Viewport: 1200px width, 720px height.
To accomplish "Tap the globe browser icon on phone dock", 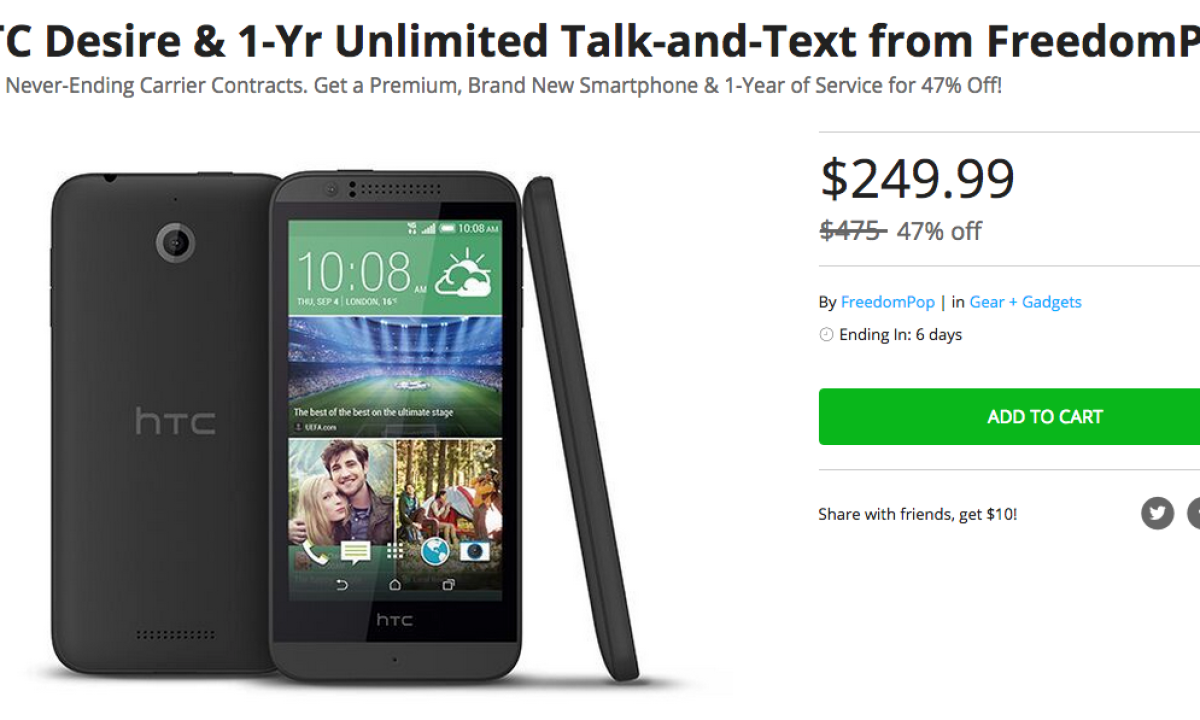I will click(435, 550).
